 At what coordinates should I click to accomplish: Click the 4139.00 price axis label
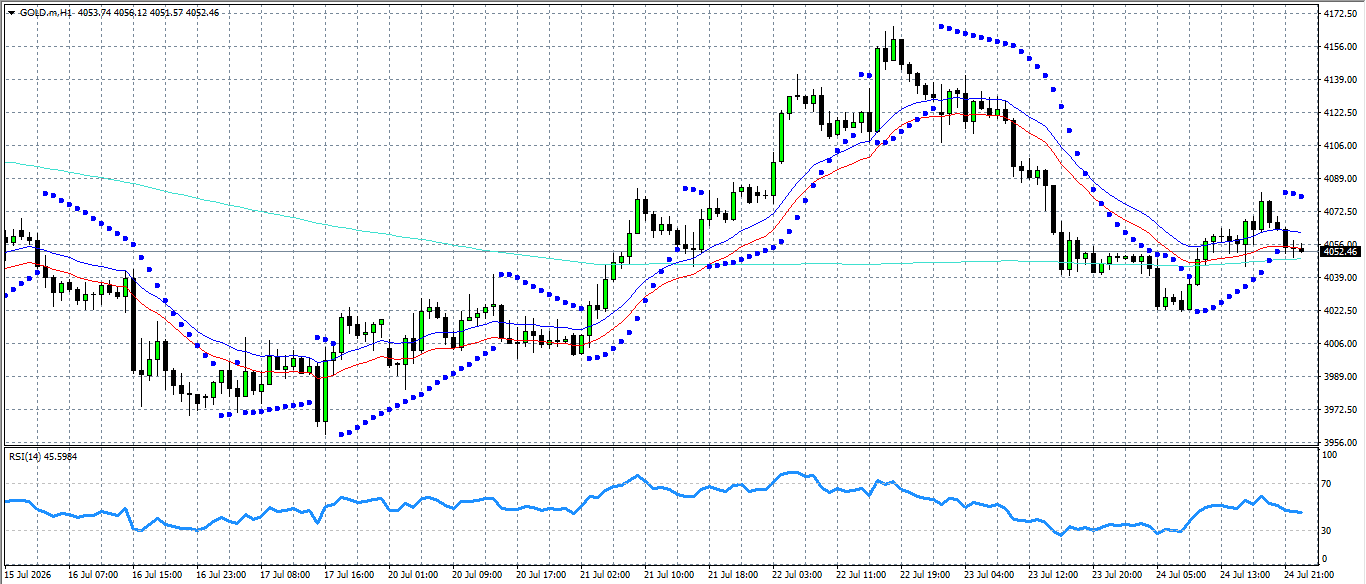pyautogui.click(x=1338, y=80)
